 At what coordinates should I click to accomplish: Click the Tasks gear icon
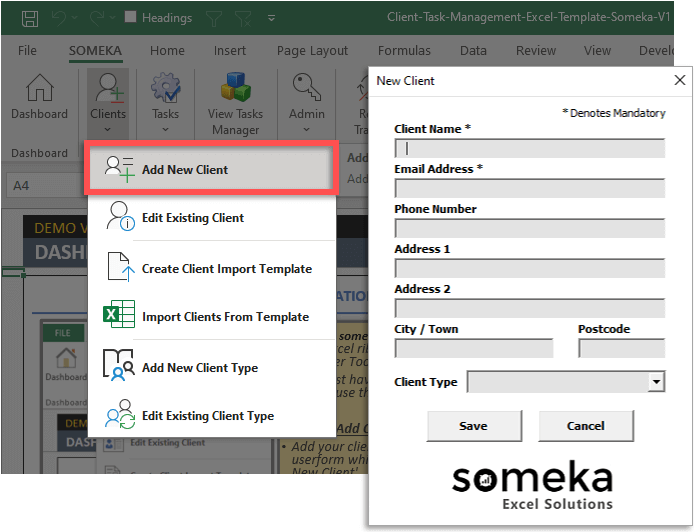[x=166, y=88]
